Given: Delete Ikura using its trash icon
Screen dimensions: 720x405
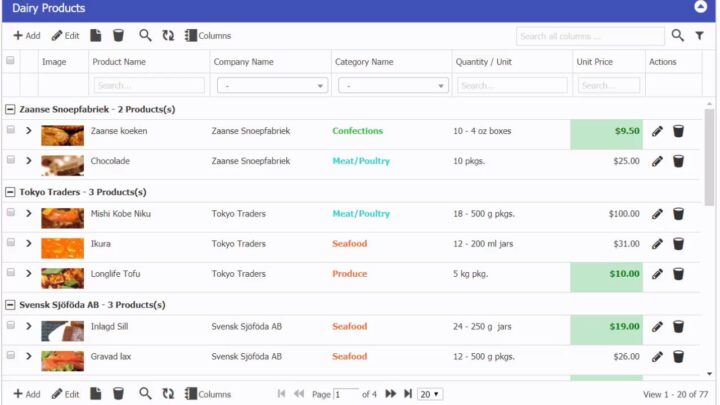Looking at the screenshot, I should pyautogui.click(x=678, y=244).
